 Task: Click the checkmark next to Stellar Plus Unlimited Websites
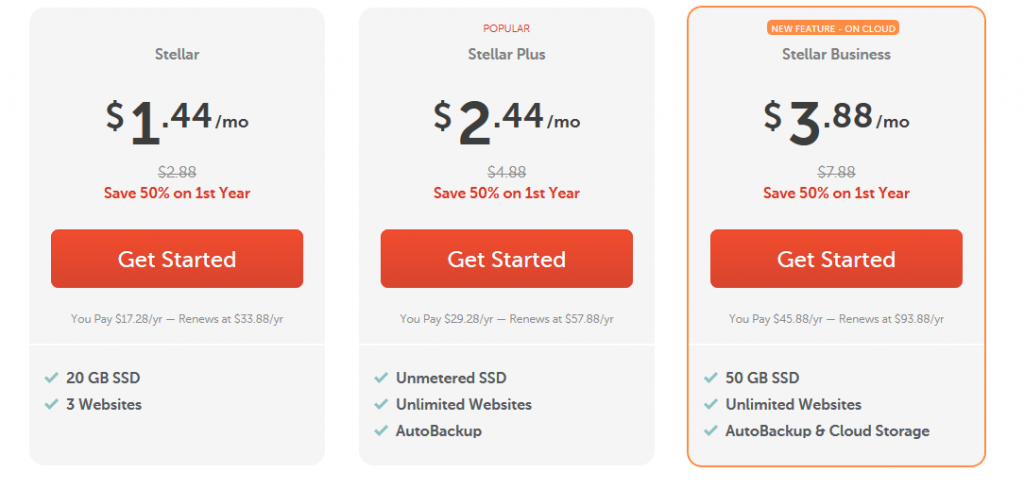pos(381,405)
